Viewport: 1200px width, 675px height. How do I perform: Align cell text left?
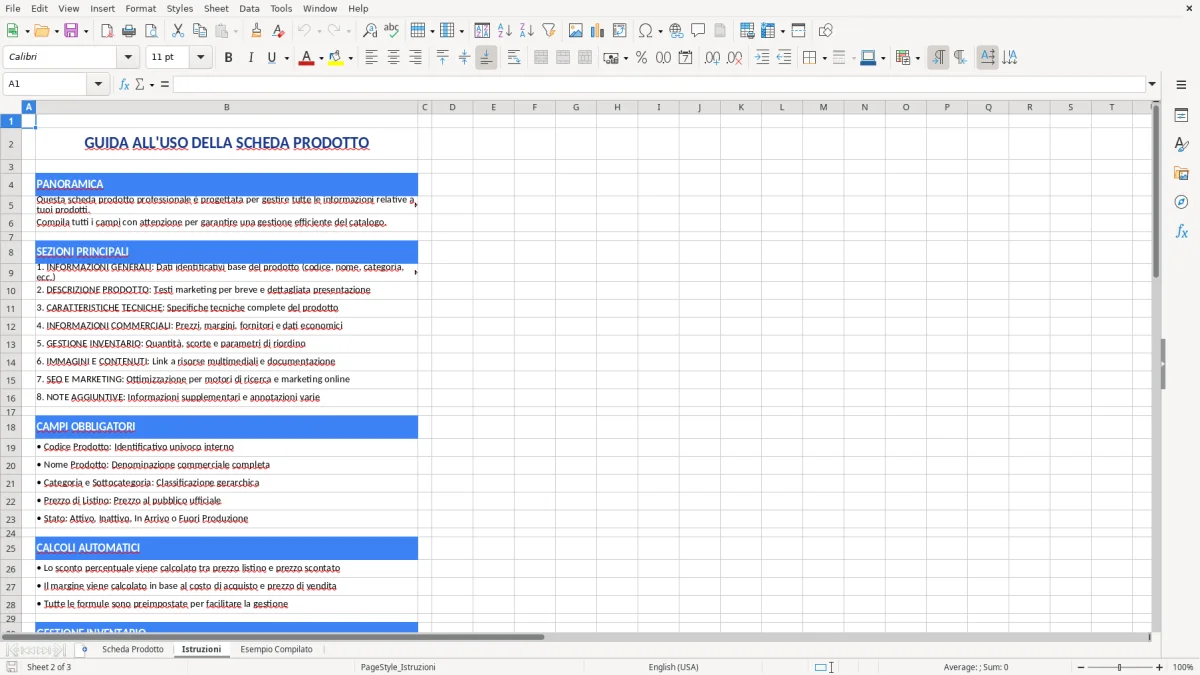[371, 58]
